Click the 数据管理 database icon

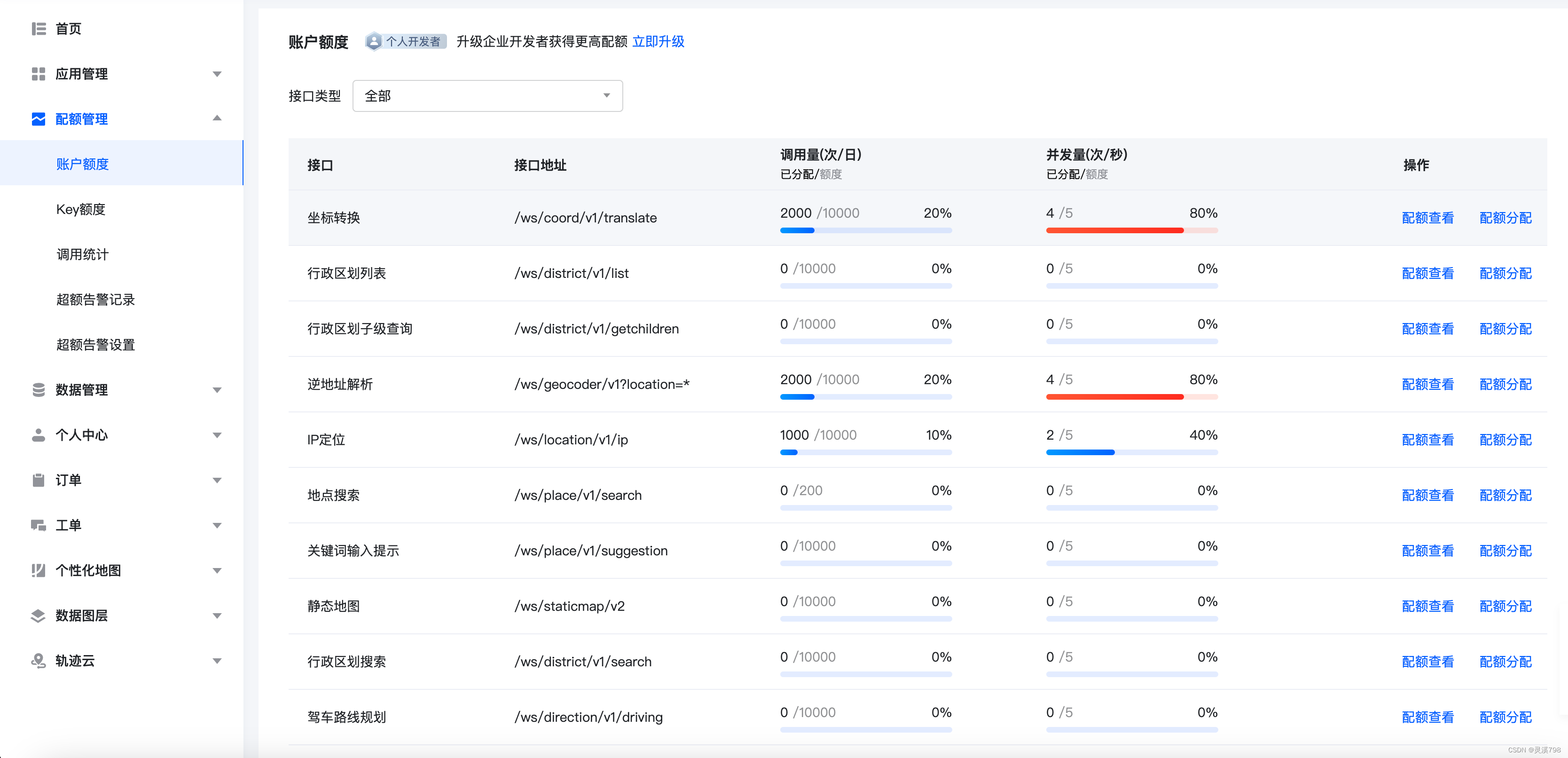point(39,390)
